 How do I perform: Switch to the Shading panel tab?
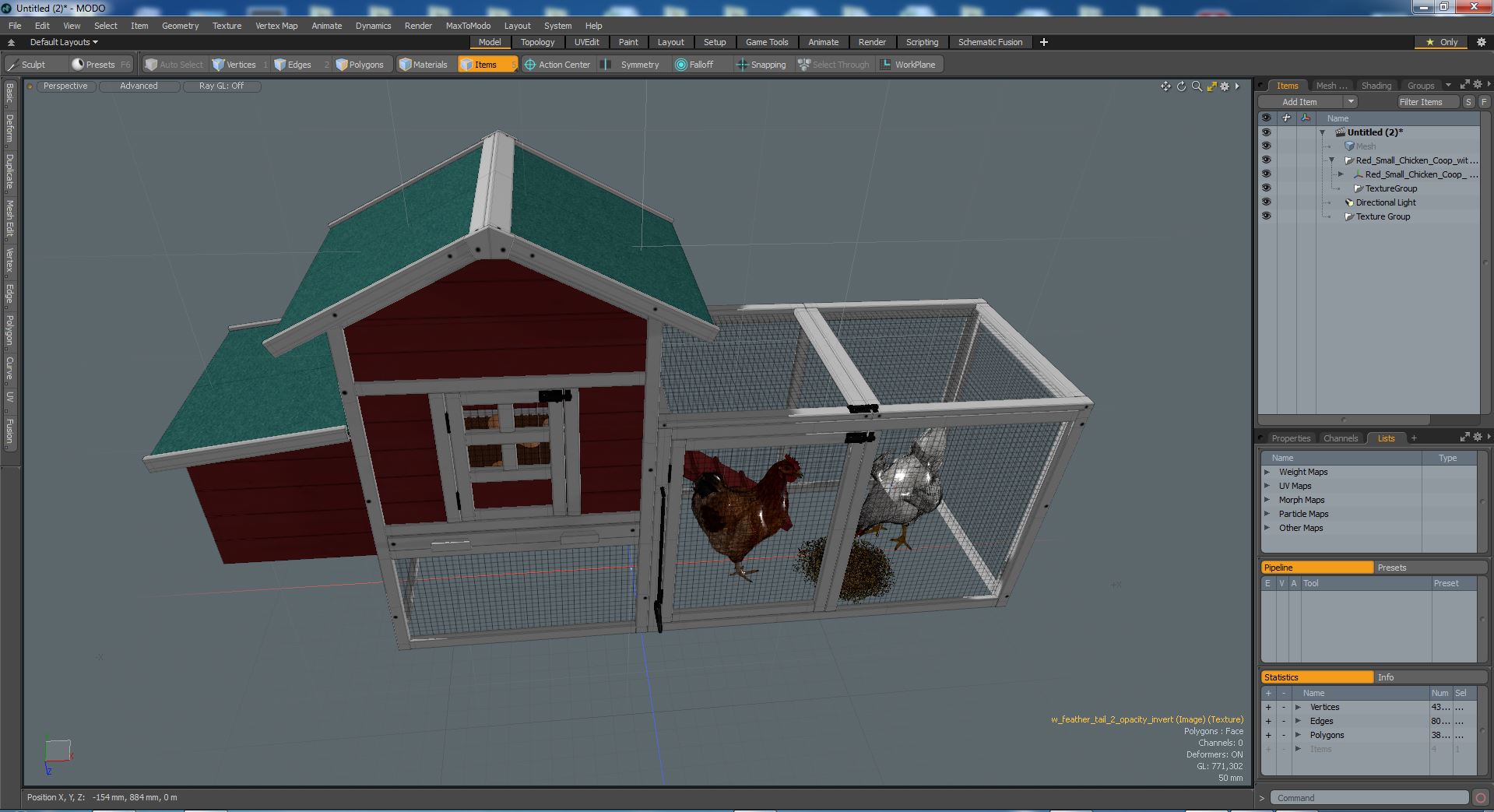[x=1376, y=86]
